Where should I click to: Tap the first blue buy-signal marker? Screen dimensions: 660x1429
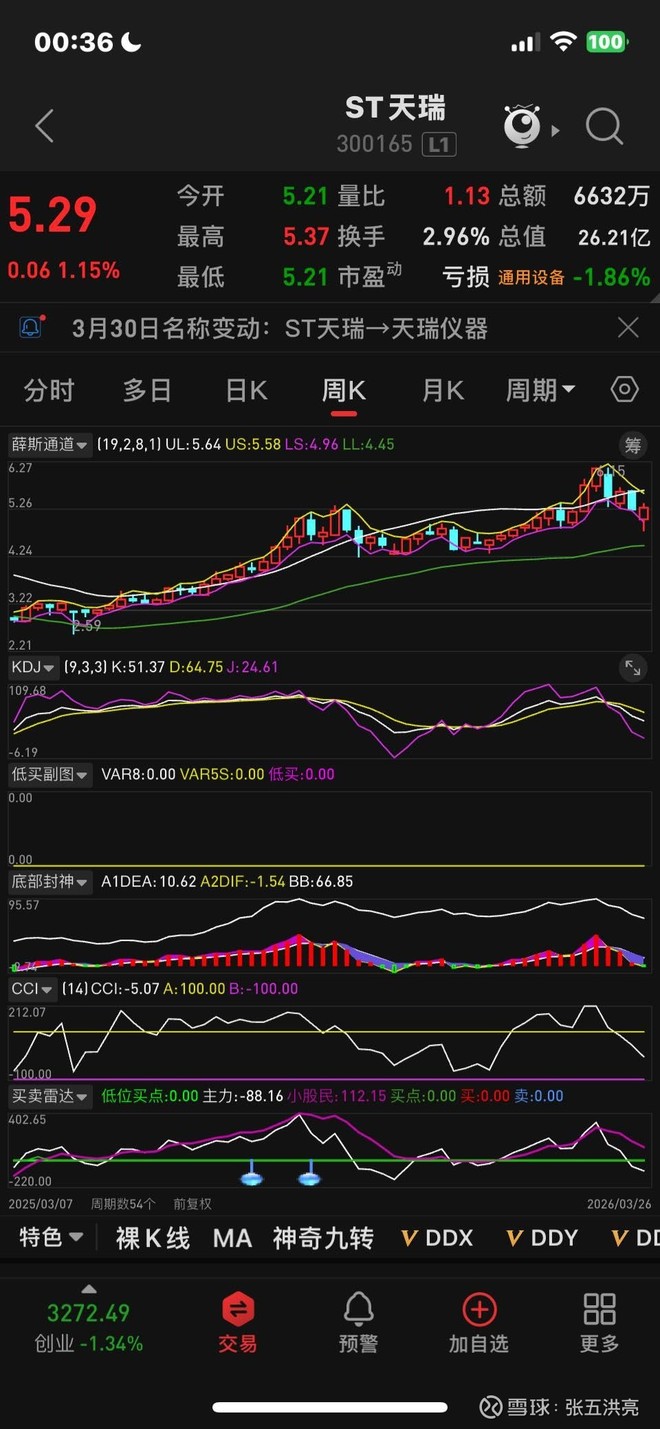(x=251, y=1173)
